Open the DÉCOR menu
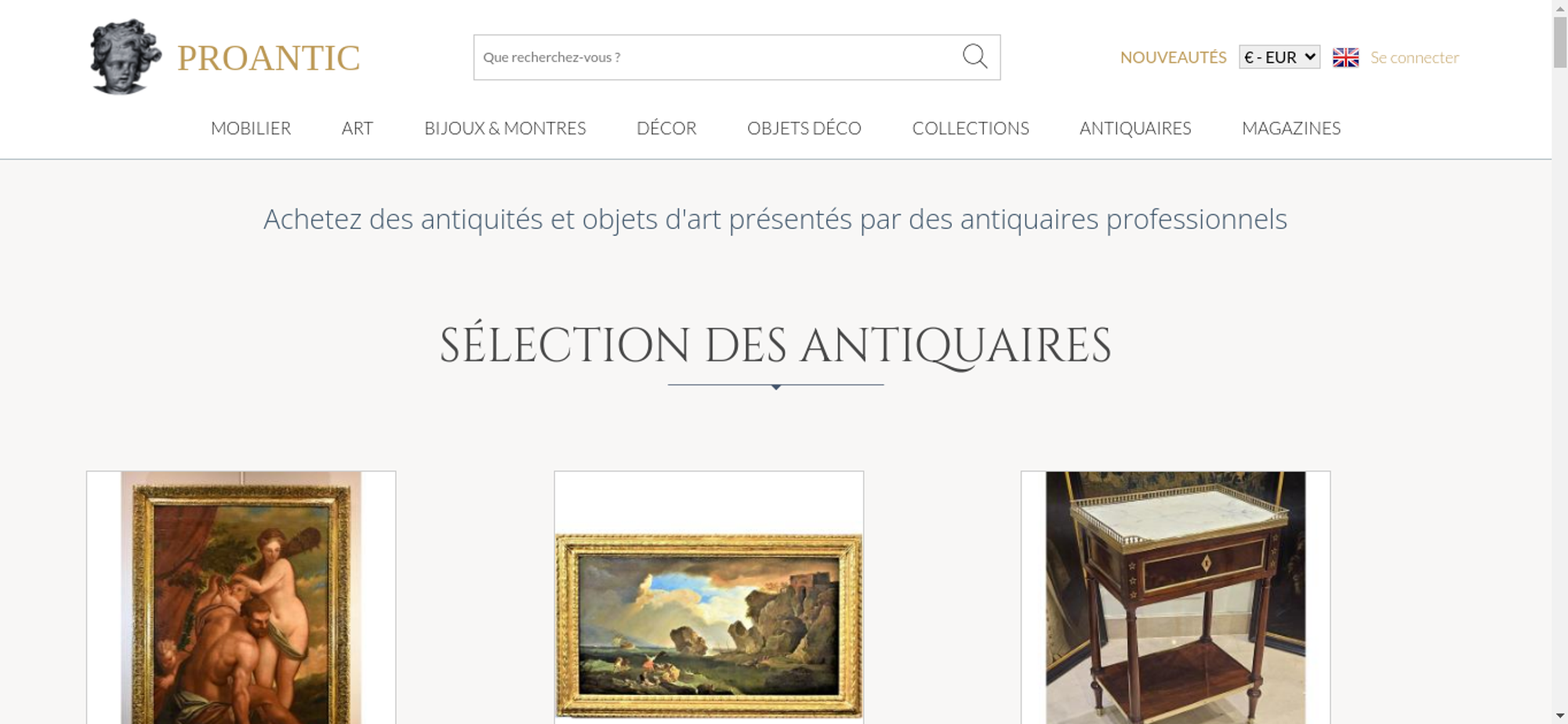This screenshot has width=1568, height=724. 666,128
